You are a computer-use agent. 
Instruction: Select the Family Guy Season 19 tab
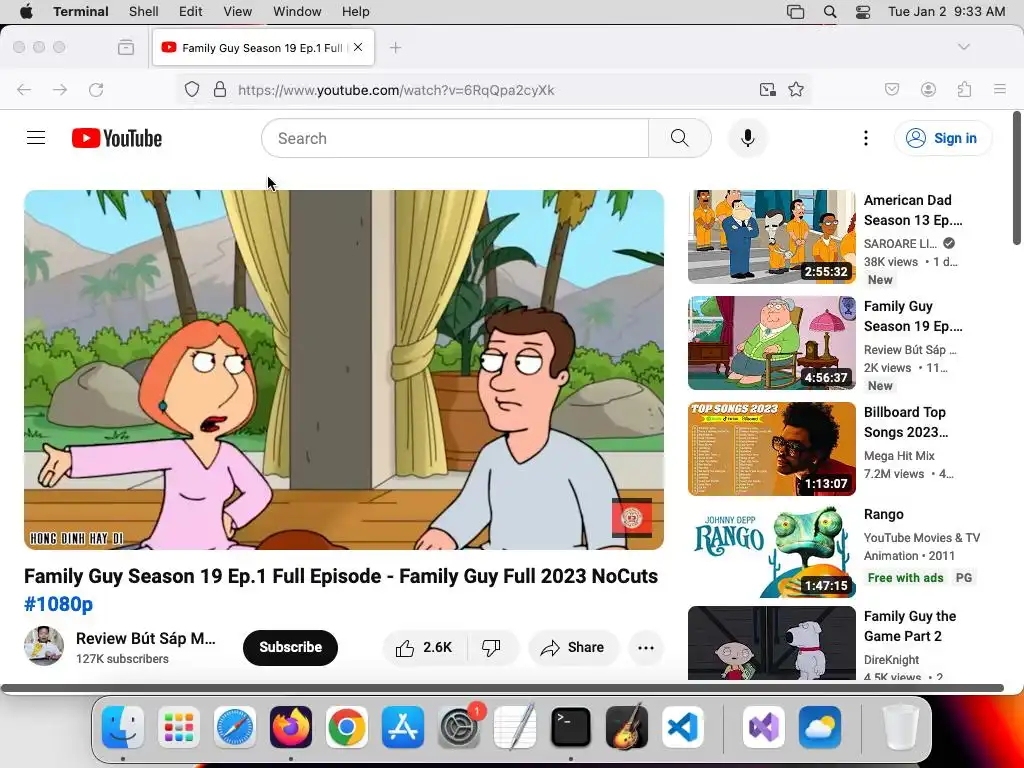pos(263,47)
